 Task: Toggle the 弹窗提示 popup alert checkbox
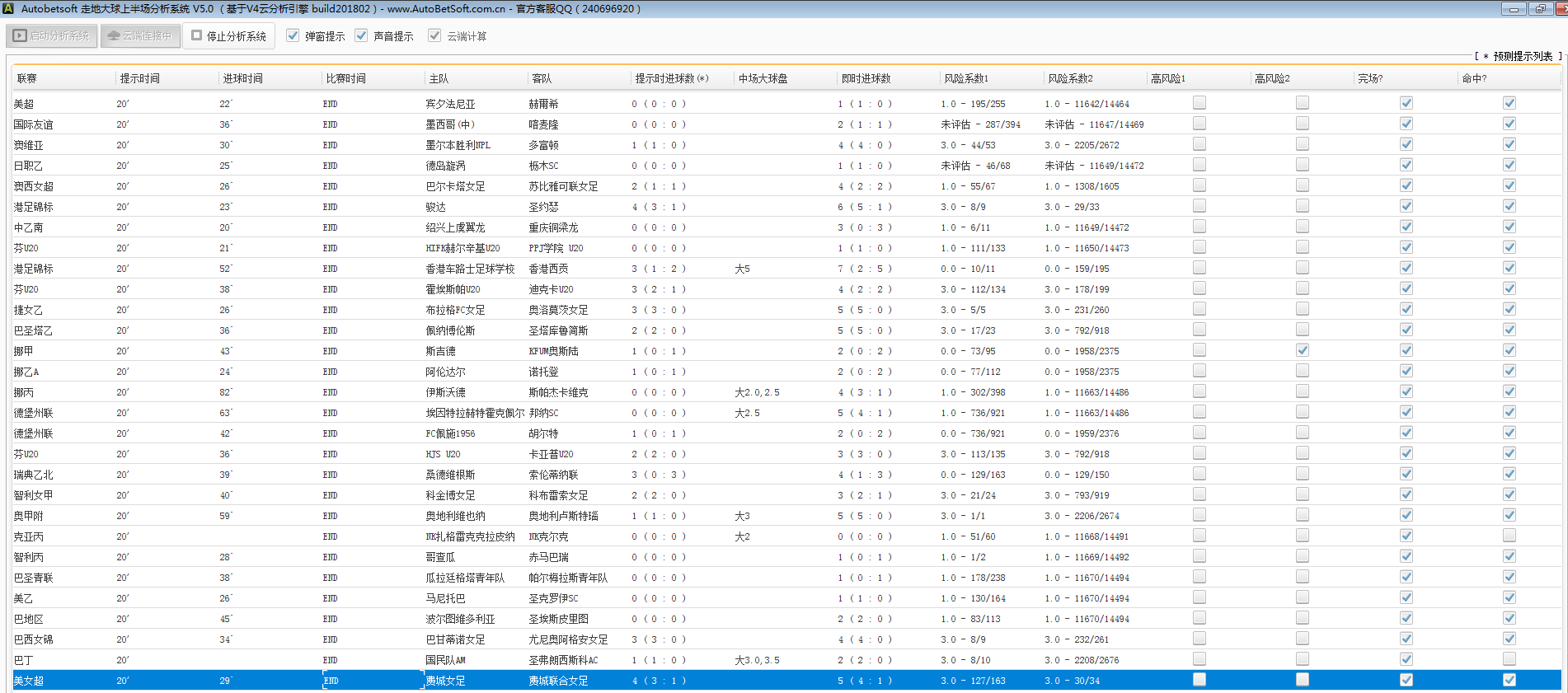coord(293,35)
